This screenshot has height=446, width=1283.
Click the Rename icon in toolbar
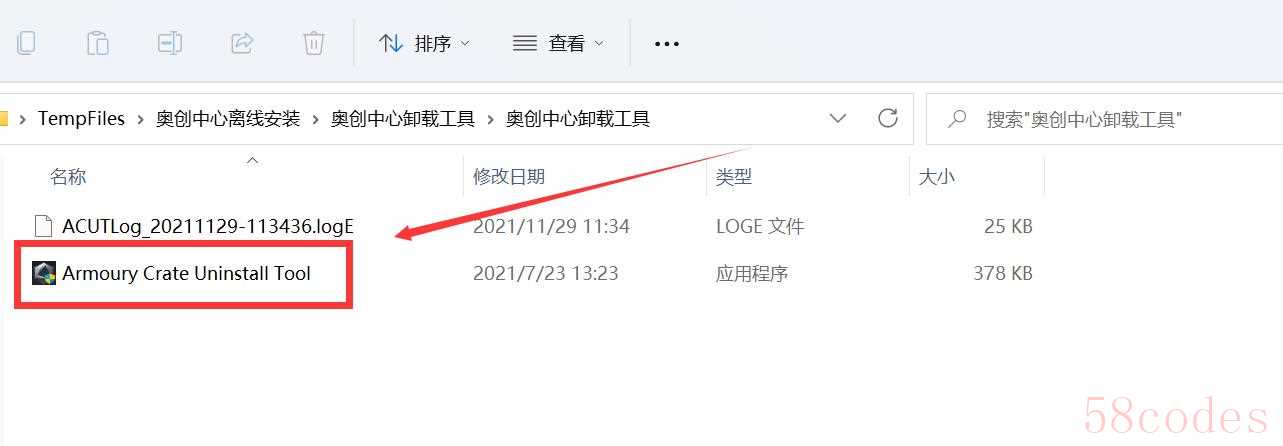click(169, 43)
